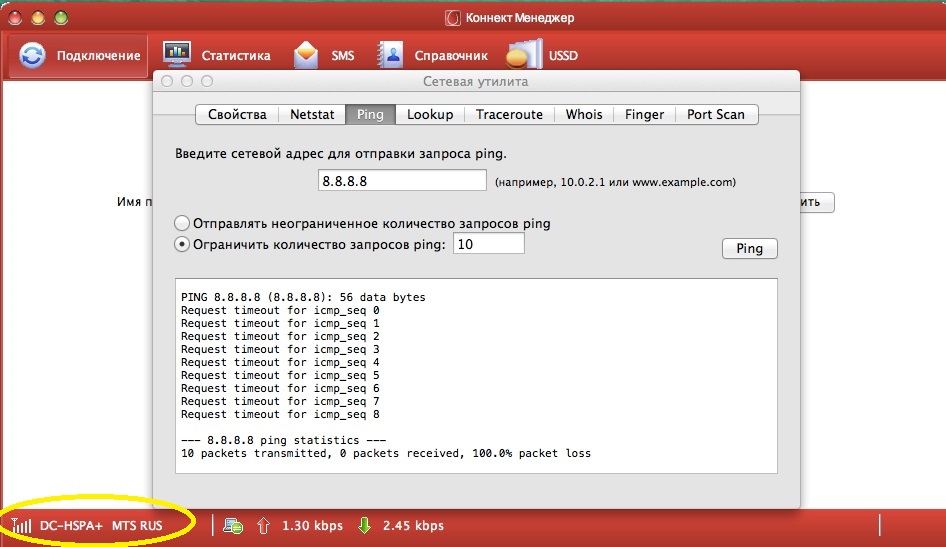Click the DC-HSPA+ network type text
The image size is (946, 547).
click(x=71, y=526)
